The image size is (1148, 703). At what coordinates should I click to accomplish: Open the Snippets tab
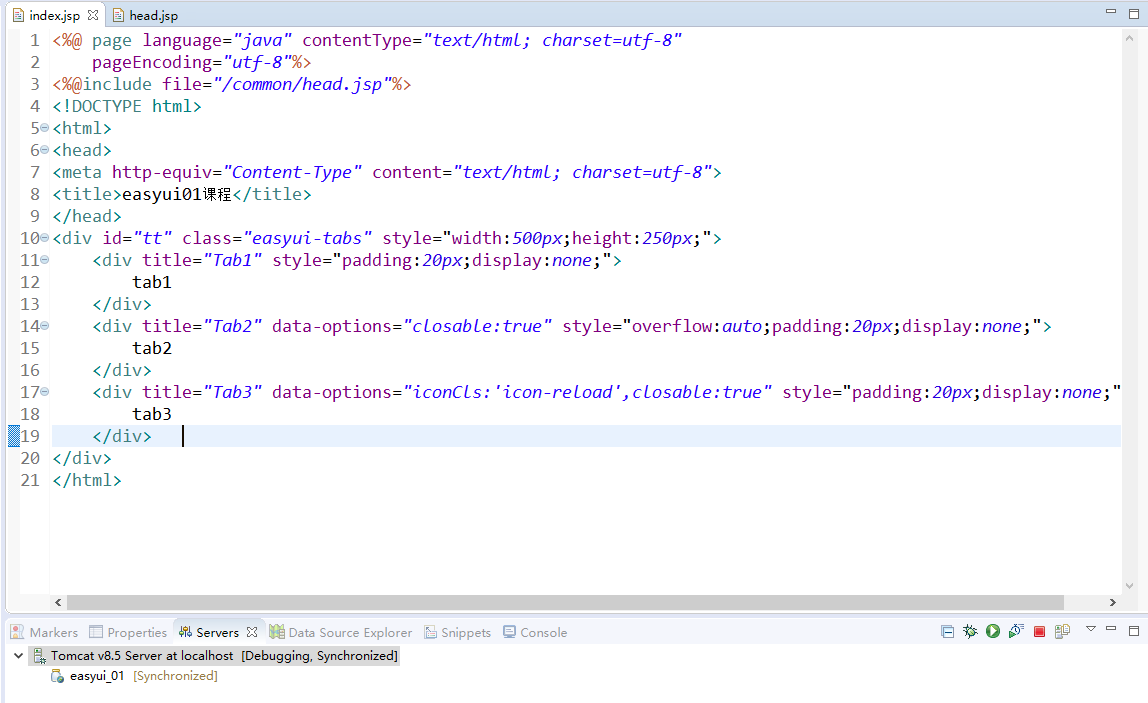(458, 632)
